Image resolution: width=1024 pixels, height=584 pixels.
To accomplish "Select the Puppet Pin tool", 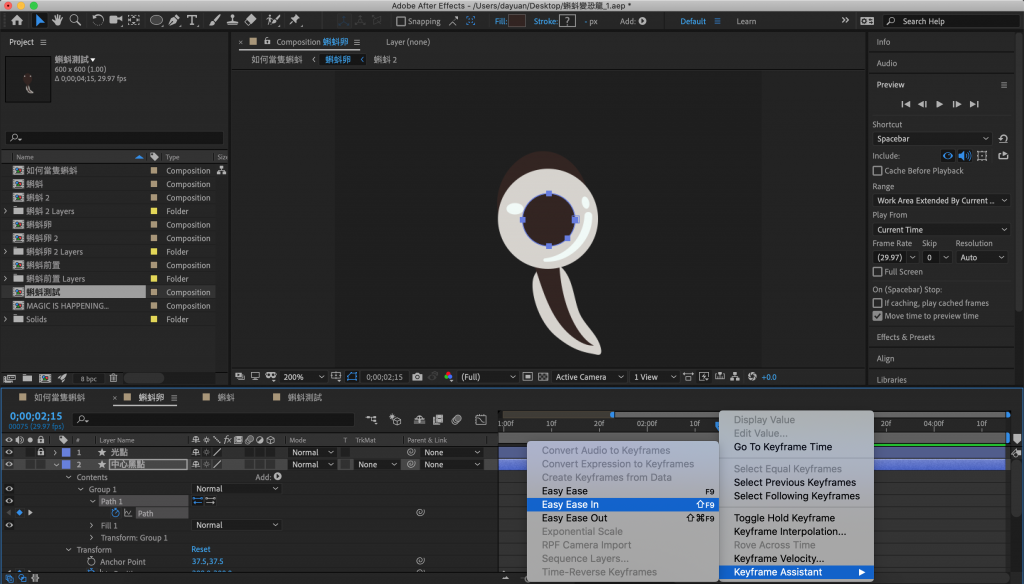I will click(295, 20).
